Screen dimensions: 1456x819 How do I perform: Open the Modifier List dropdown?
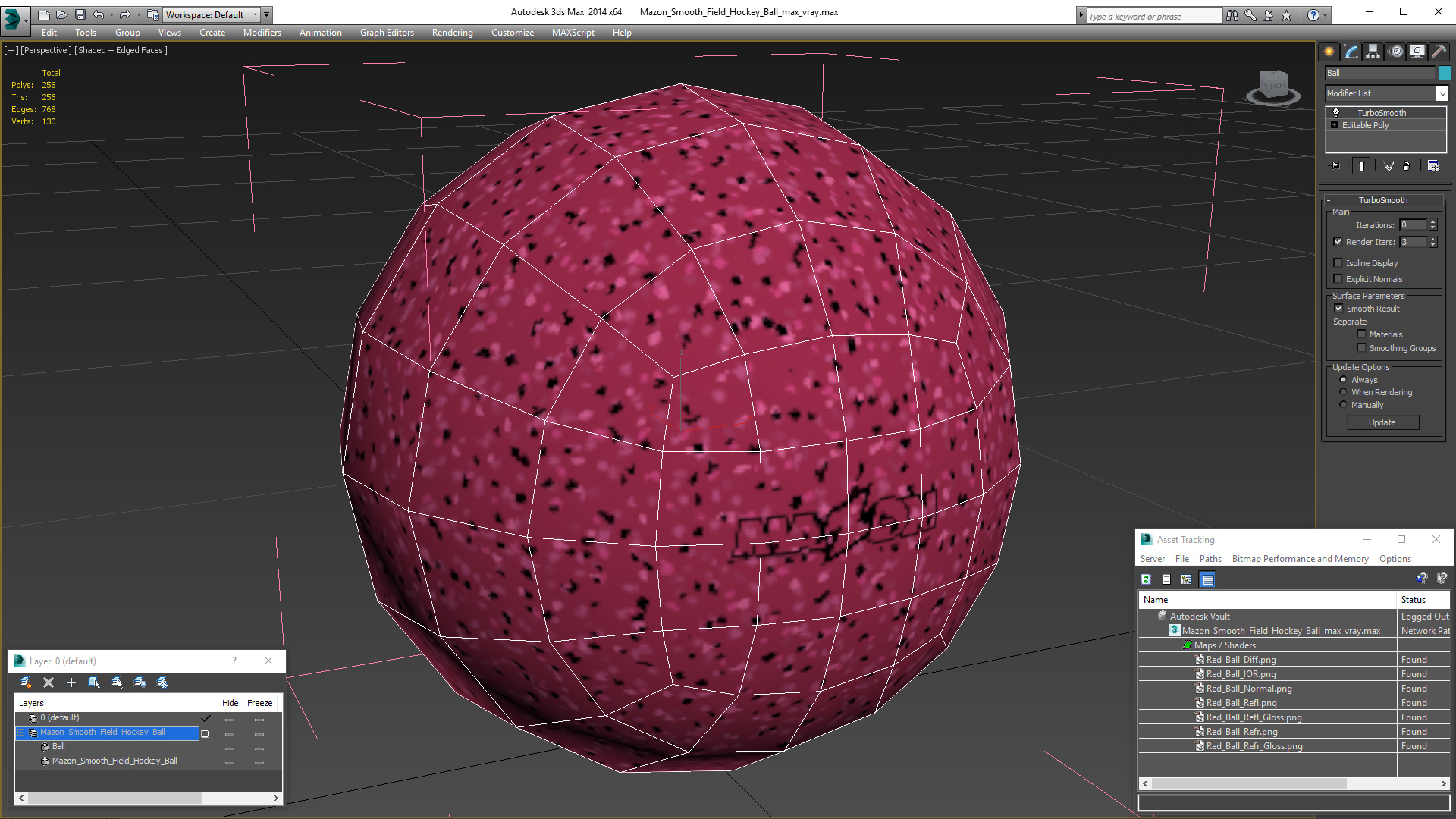1441,93
